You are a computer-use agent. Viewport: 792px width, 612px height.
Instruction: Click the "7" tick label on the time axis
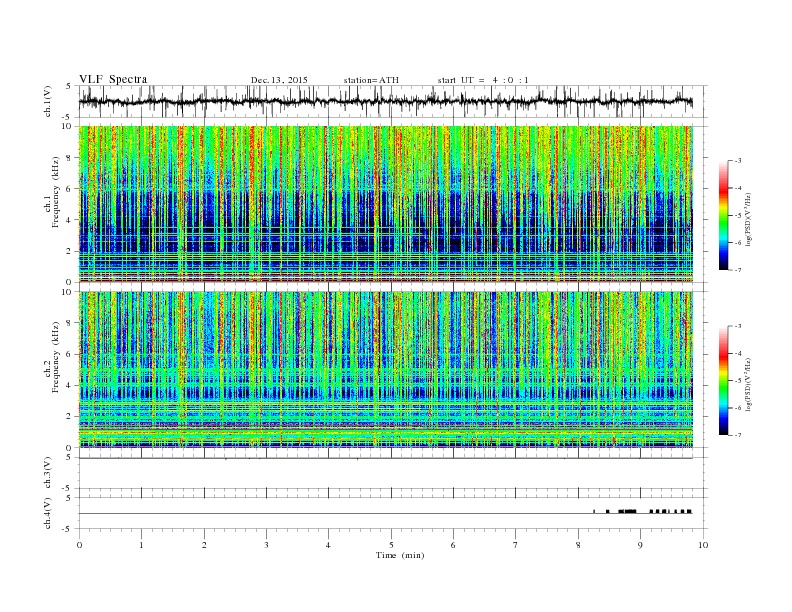tap(516, 545)
